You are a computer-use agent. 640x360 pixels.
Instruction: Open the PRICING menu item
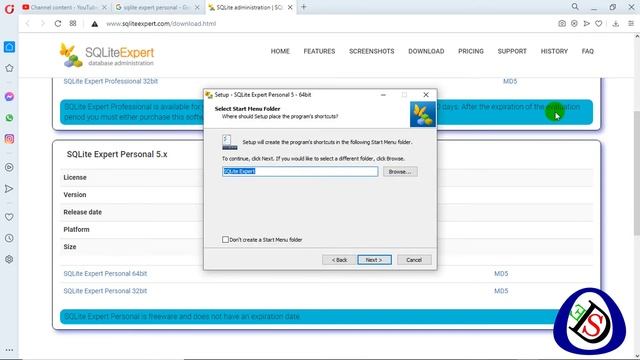[471, 51]
